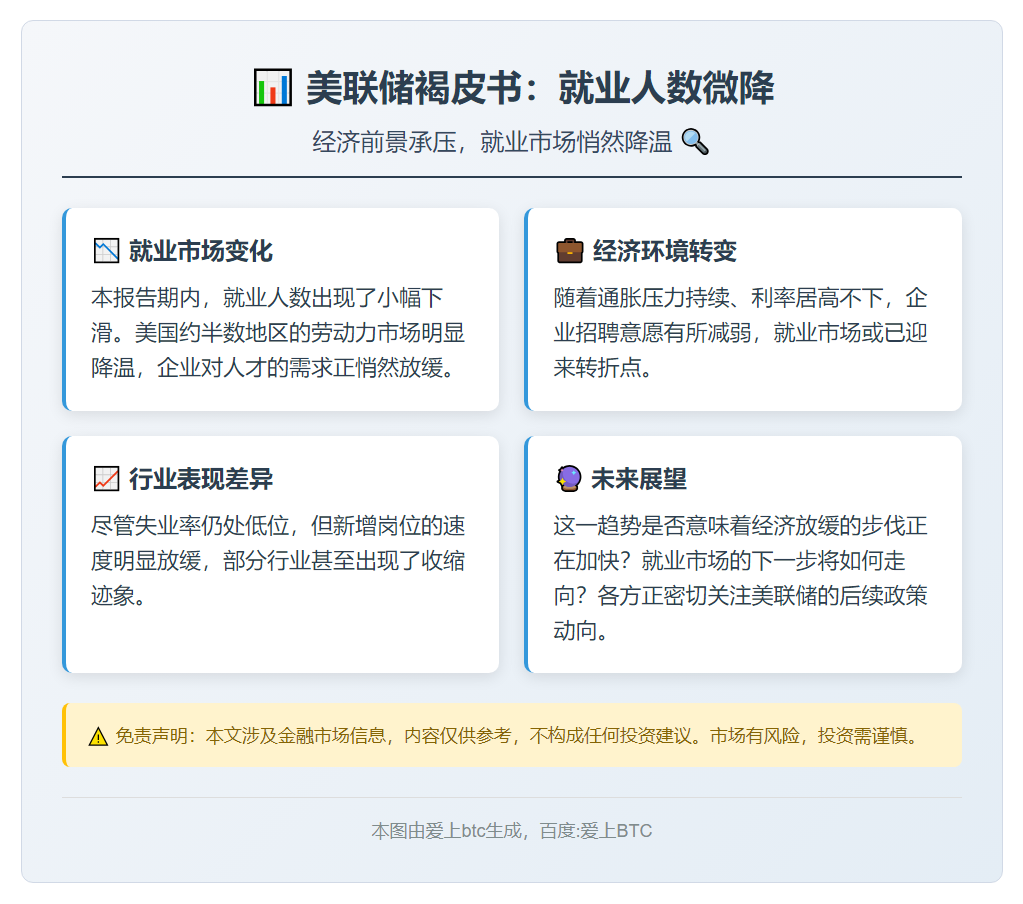Expand the 未来展望 section
Viewport: 1023px width, 904px height.
[743, 553]
